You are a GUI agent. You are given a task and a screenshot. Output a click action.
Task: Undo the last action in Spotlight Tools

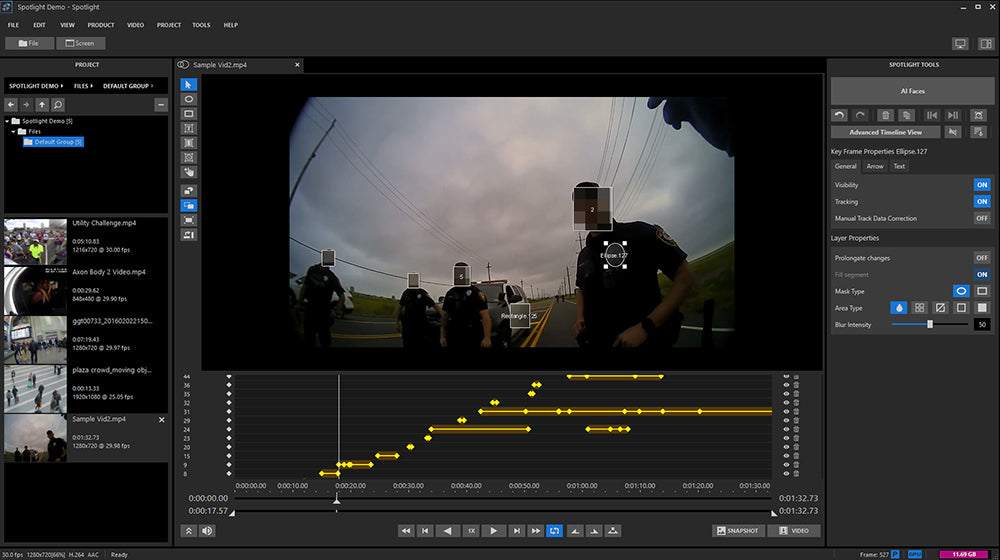pyautogui.click(x=840, y=116)
